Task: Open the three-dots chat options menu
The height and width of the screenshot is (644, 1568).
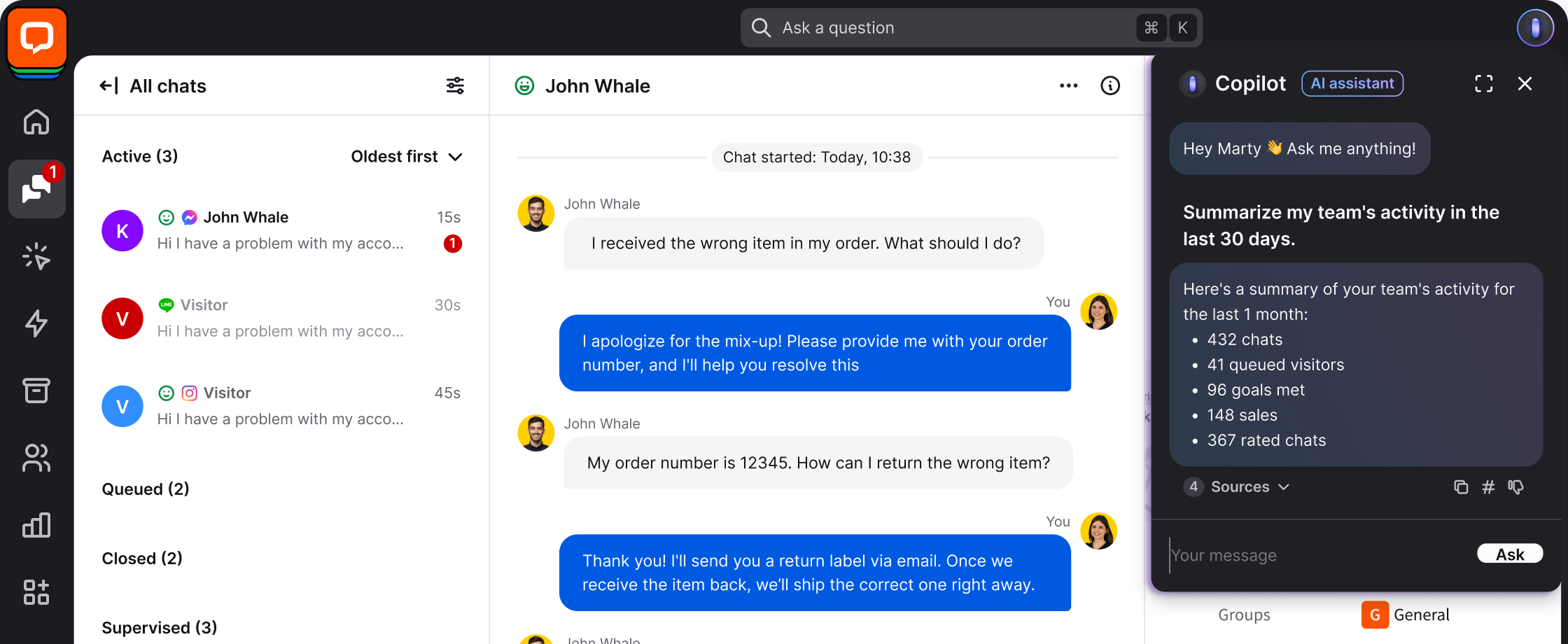Action: tap(1068, 85)
